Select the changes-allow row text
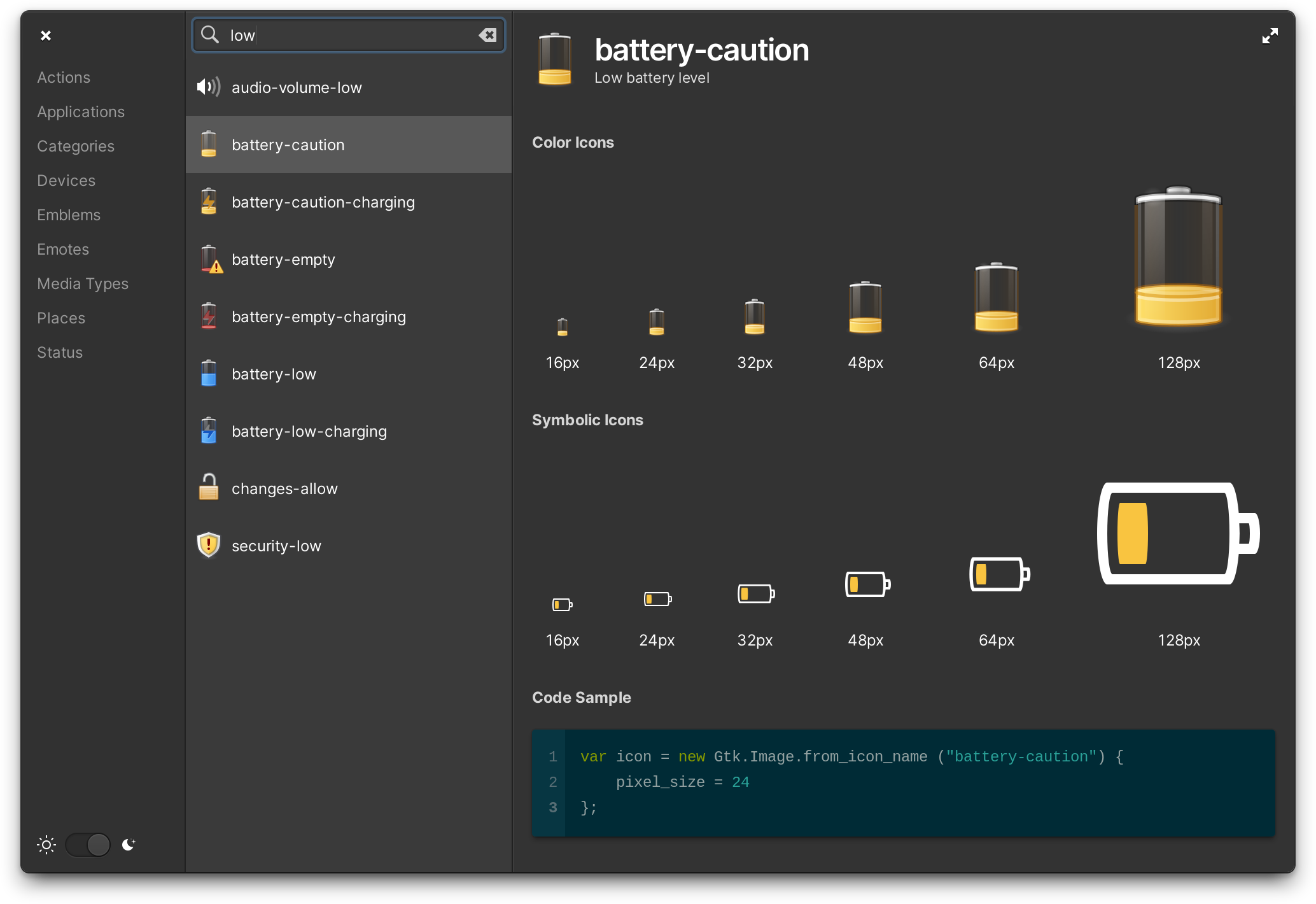Screen dimensions: 1316x904 (284, 489)
